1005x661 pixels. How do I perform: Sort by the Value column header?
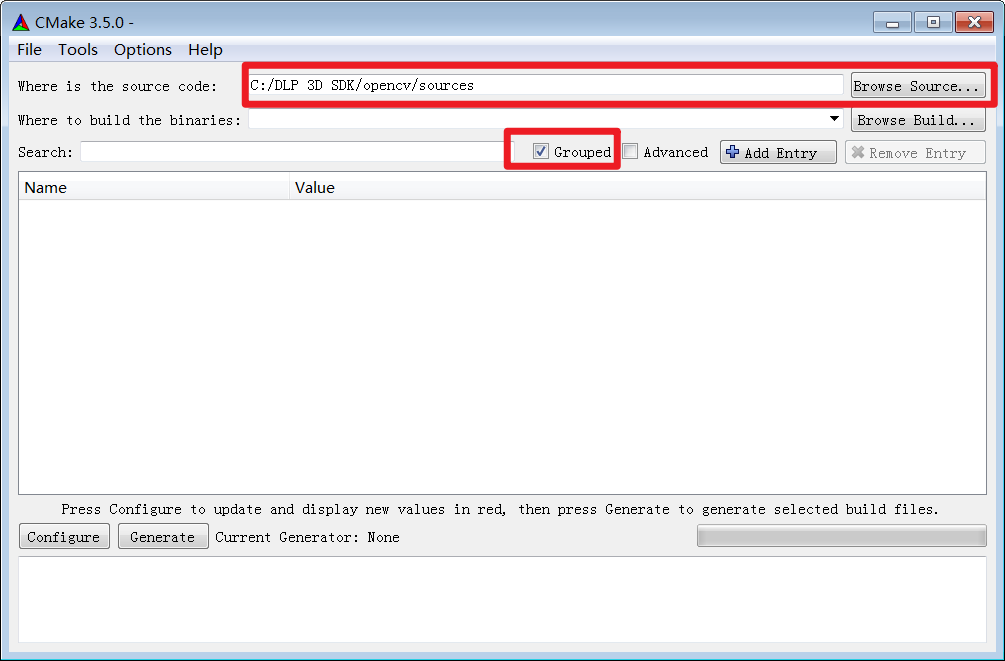638,187
